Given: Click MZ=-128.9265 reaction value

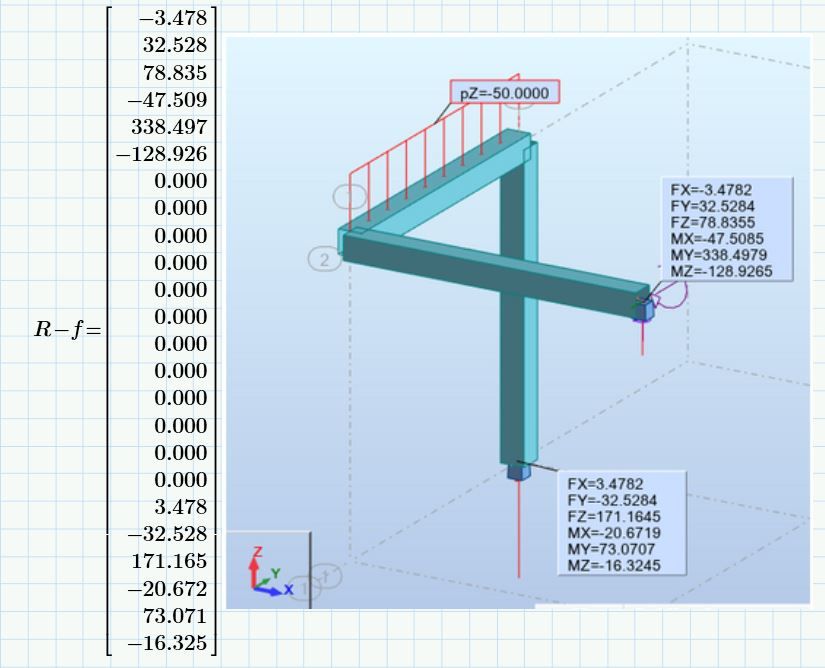Looking at the screenshot, I should (721, 271).
